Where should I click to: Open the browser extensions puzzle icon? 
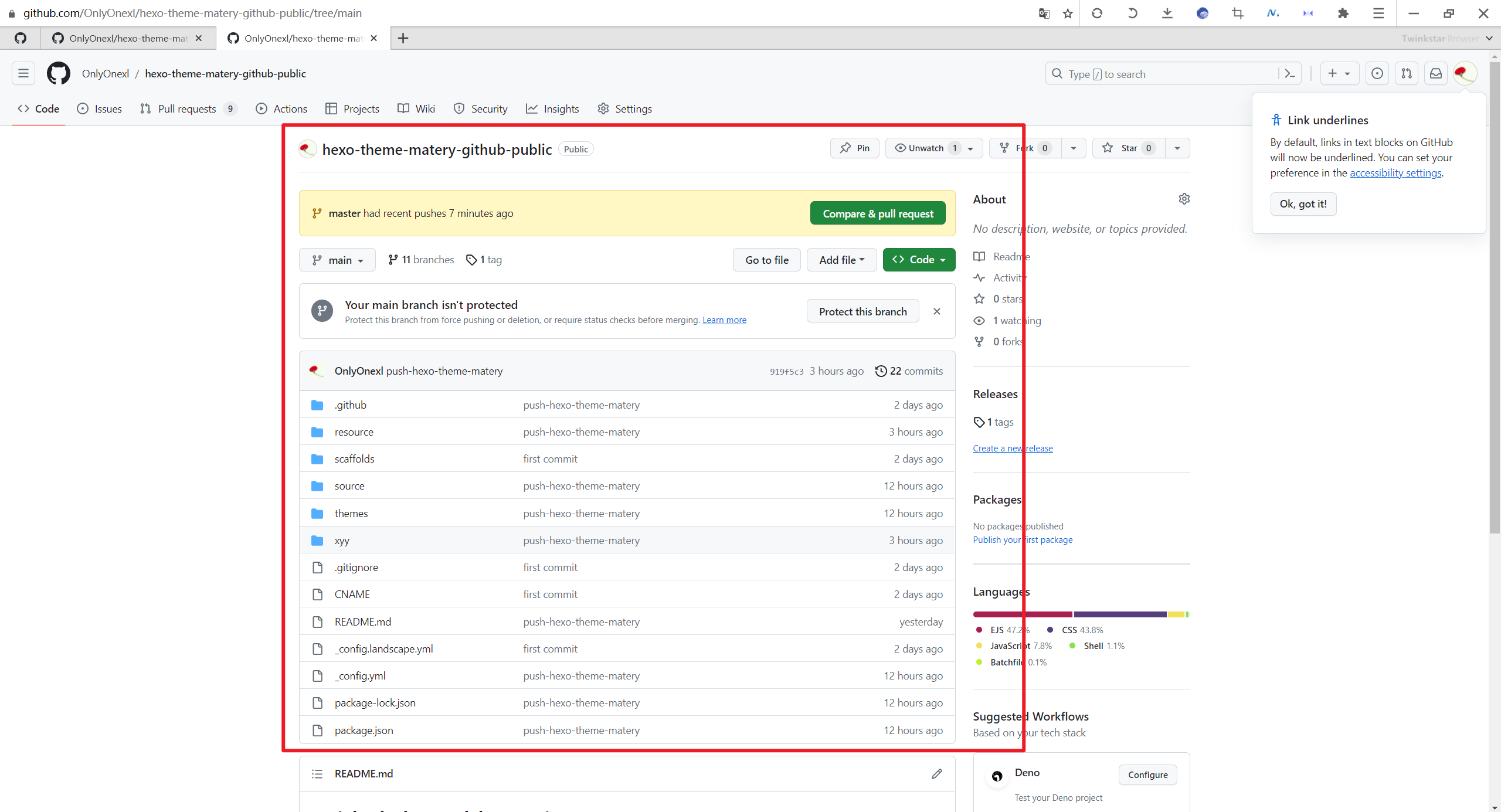1343,13
